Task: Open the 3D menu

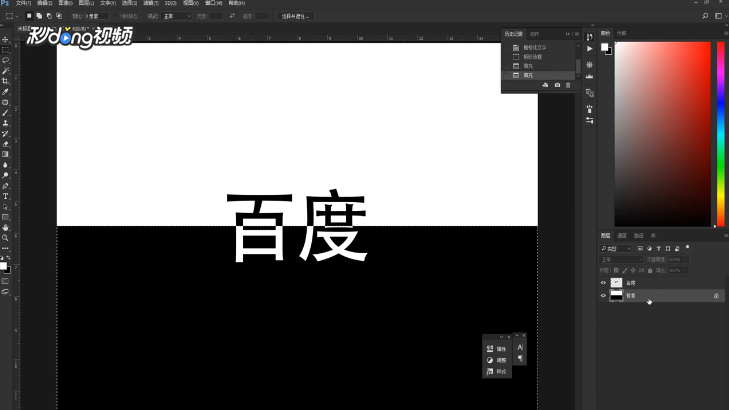Action: 171,3
